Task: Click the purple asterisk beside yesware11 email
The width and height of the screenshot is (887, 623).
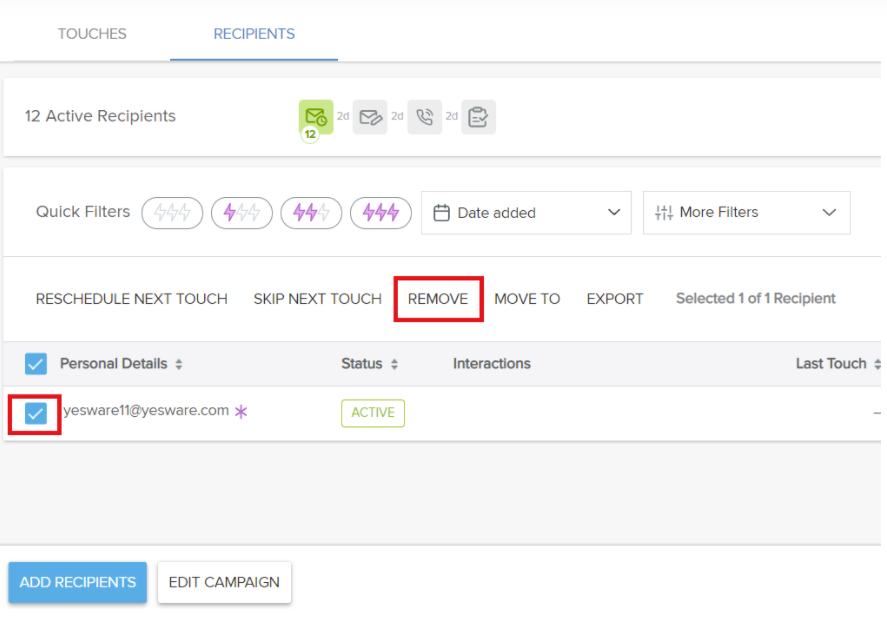Action: (x=241, y=412)
